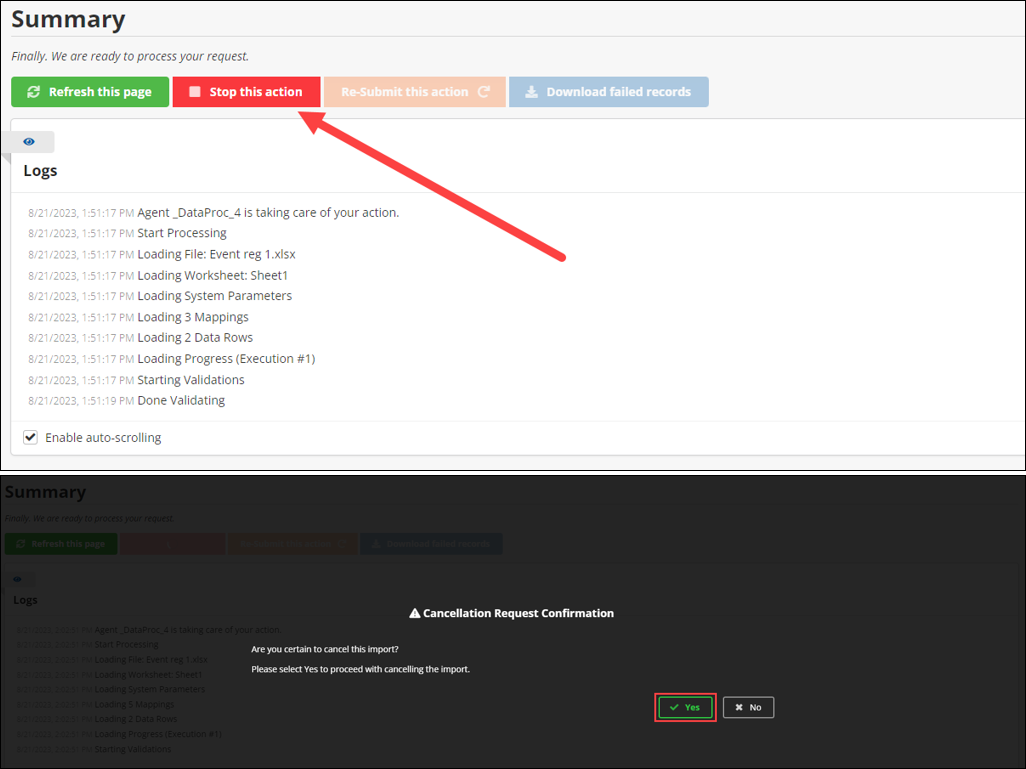Click the bright Logs panel heading

tap(41, 170)
